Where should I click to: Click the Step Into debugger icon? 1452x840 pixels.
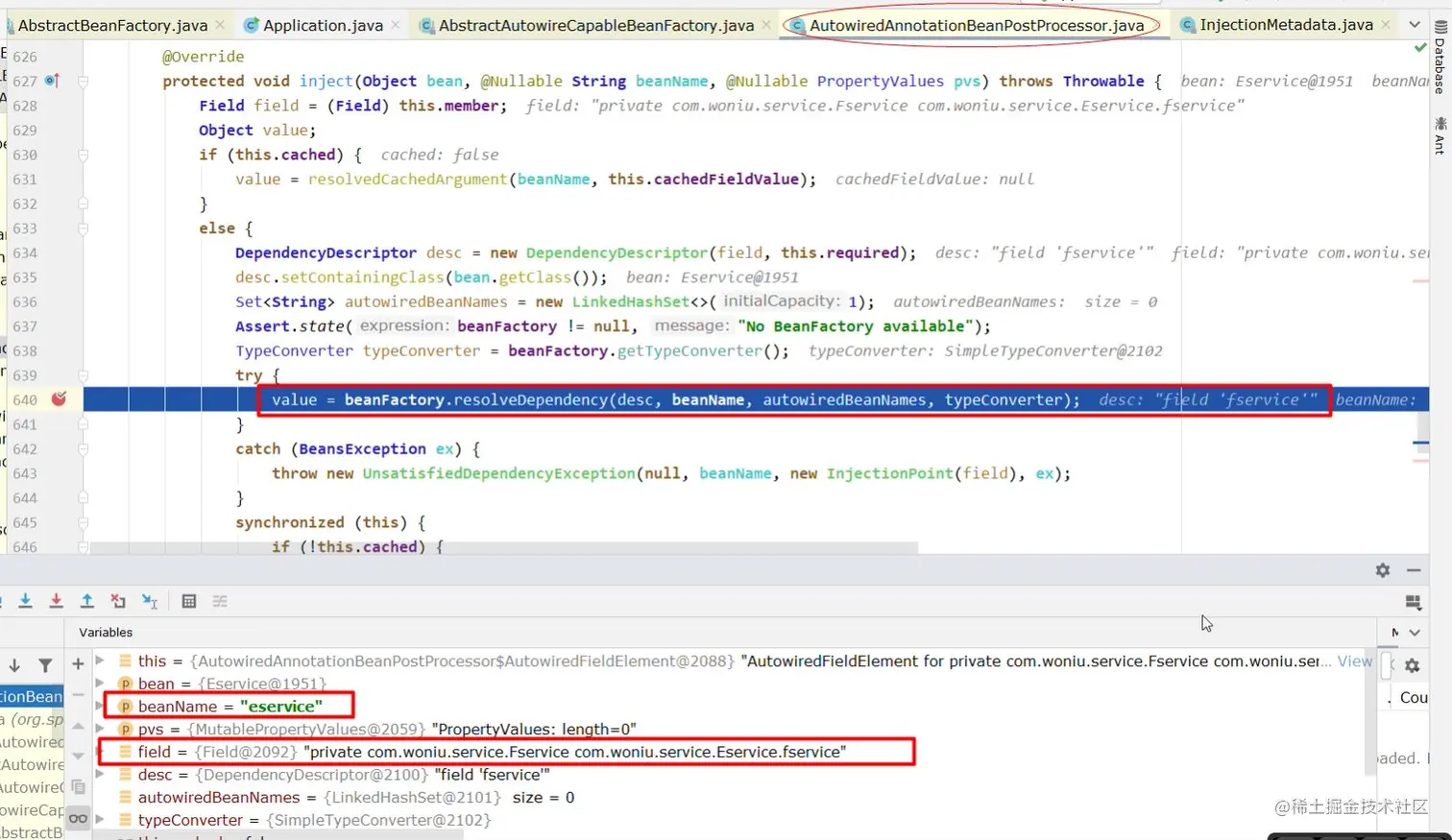(25, 601)
